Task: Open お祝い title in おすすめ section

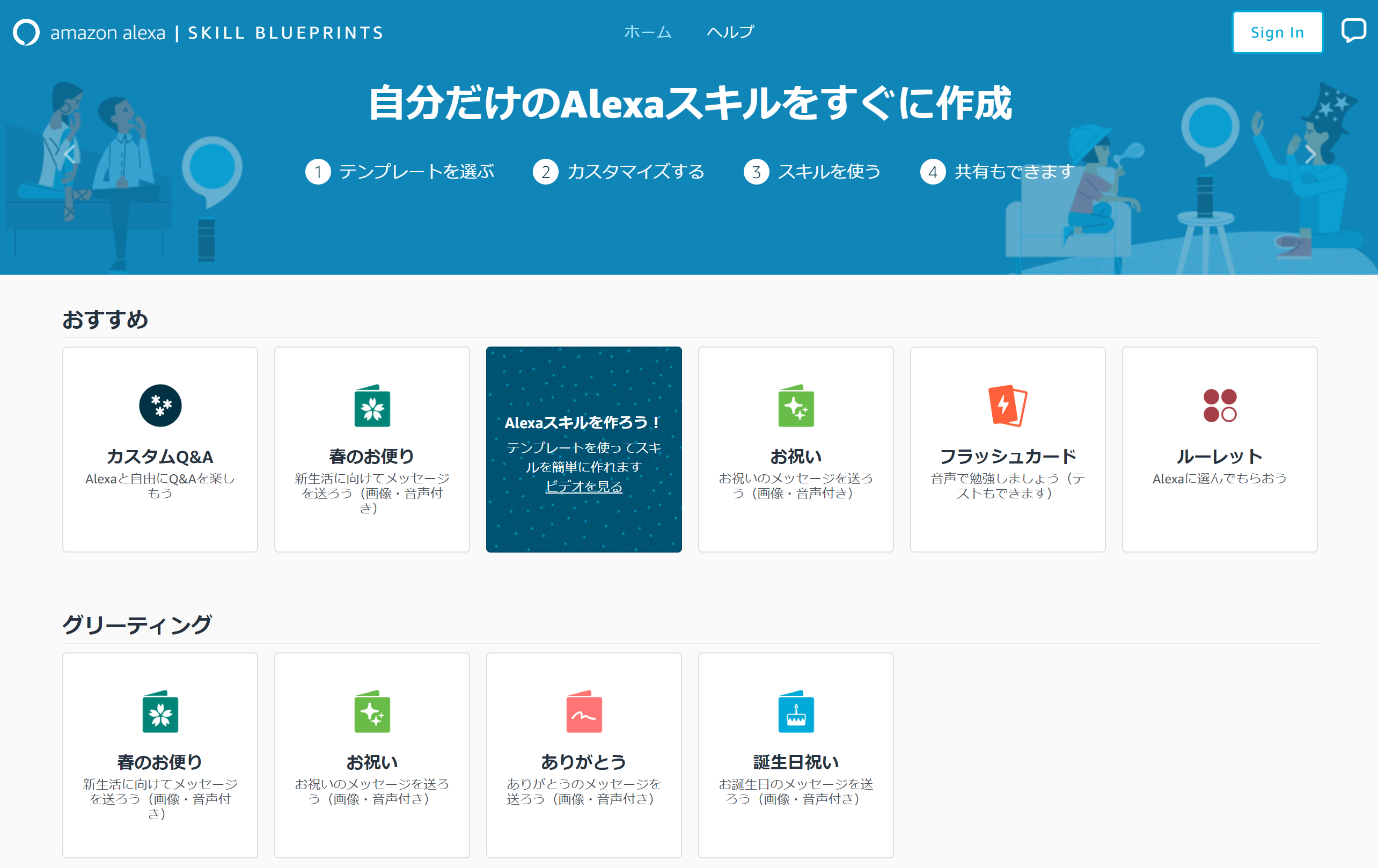Action: (x=796, y=456)
